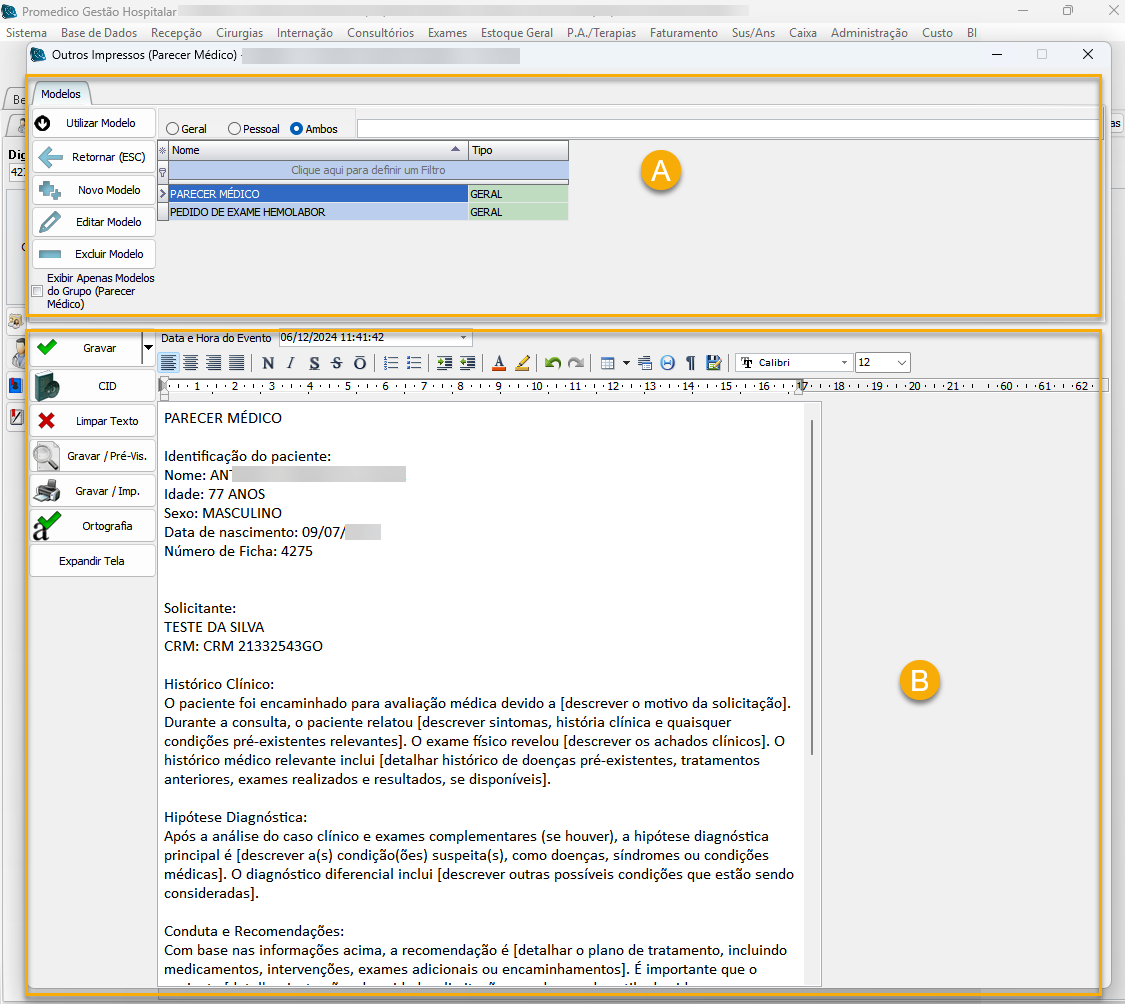
Task: Open the font color picker
Action: tap(499, 363)
